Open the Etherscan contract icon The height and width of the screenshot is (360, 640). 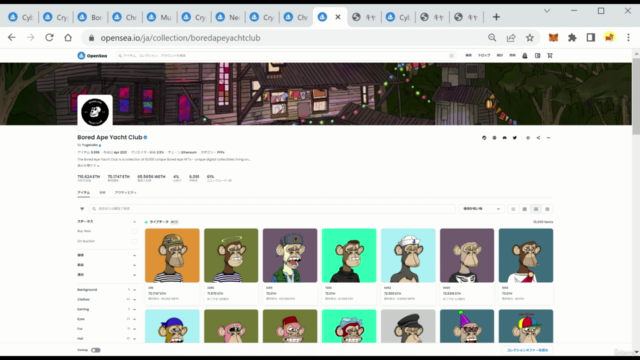pyautogui.click(x=484, y=138)
